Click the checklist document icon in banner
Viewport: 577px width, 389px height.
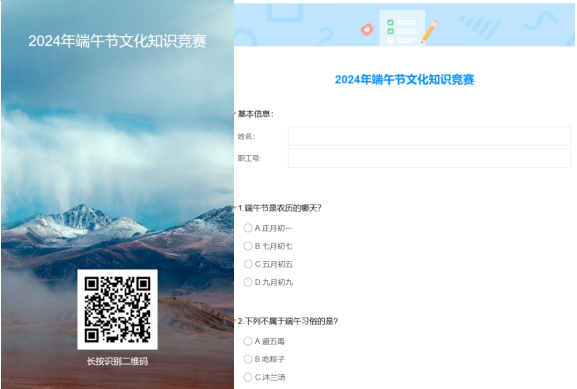[402, 29]
